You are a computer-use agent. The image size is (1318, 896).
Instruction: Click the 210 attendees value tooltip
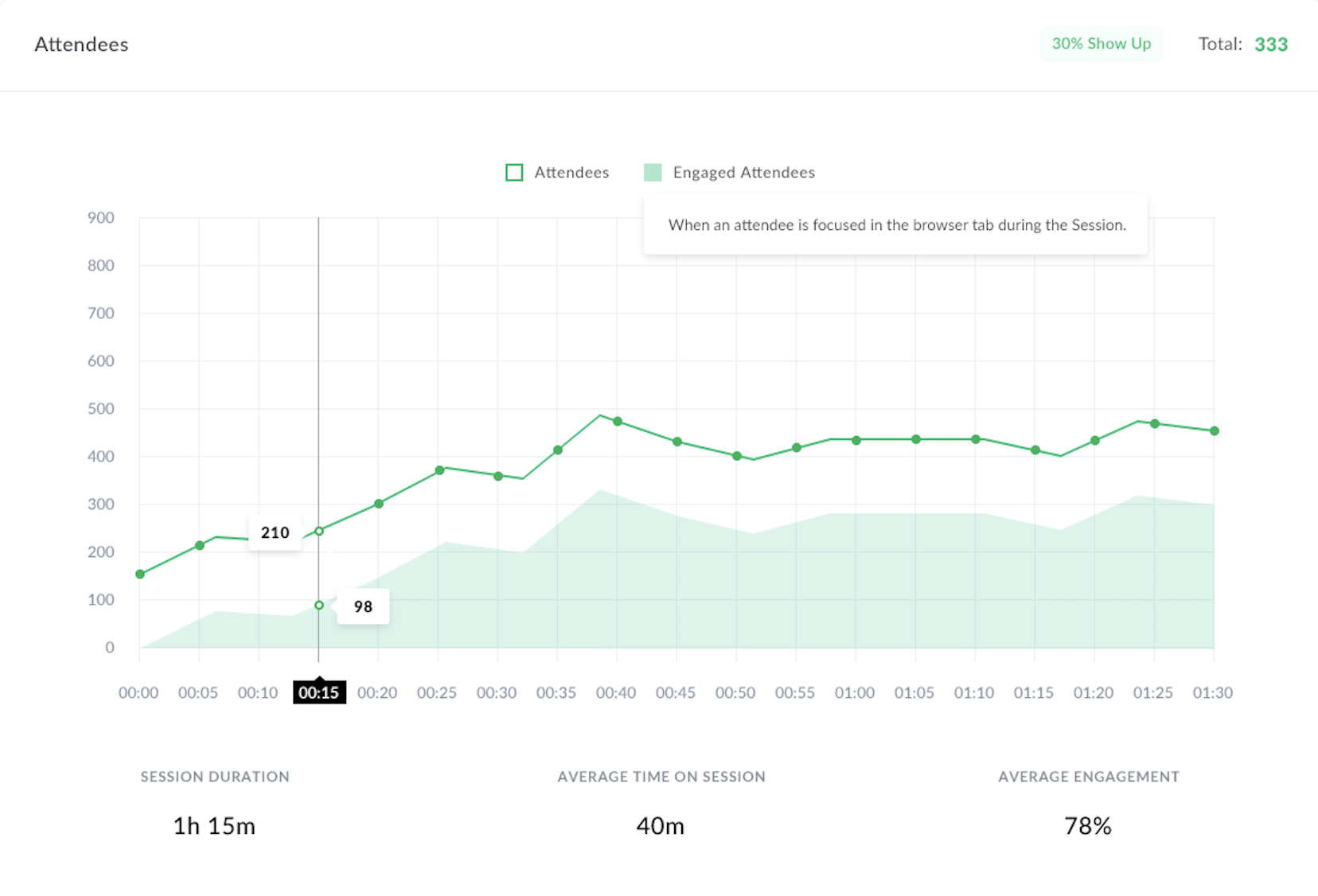(x=275, y=532)
